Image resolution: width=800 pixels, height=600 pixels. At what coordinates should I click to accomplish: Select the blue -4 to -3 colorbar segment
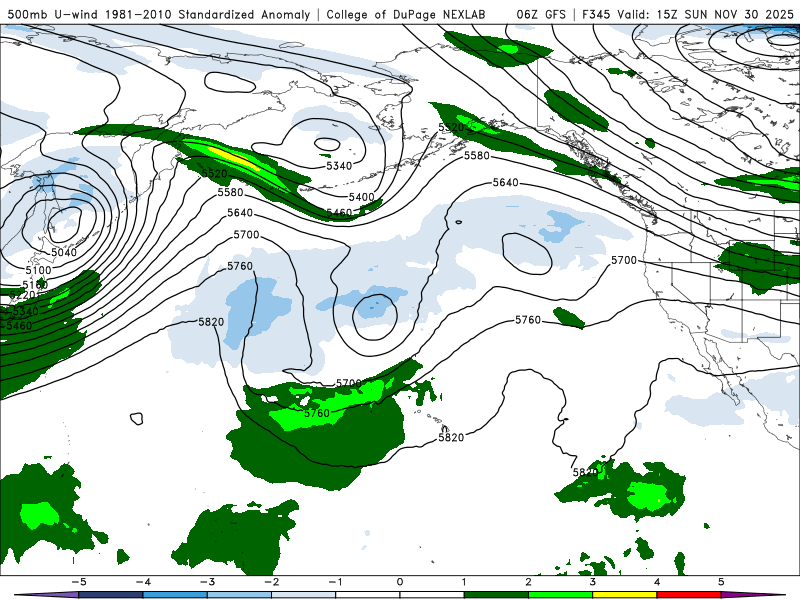[174, 595]
